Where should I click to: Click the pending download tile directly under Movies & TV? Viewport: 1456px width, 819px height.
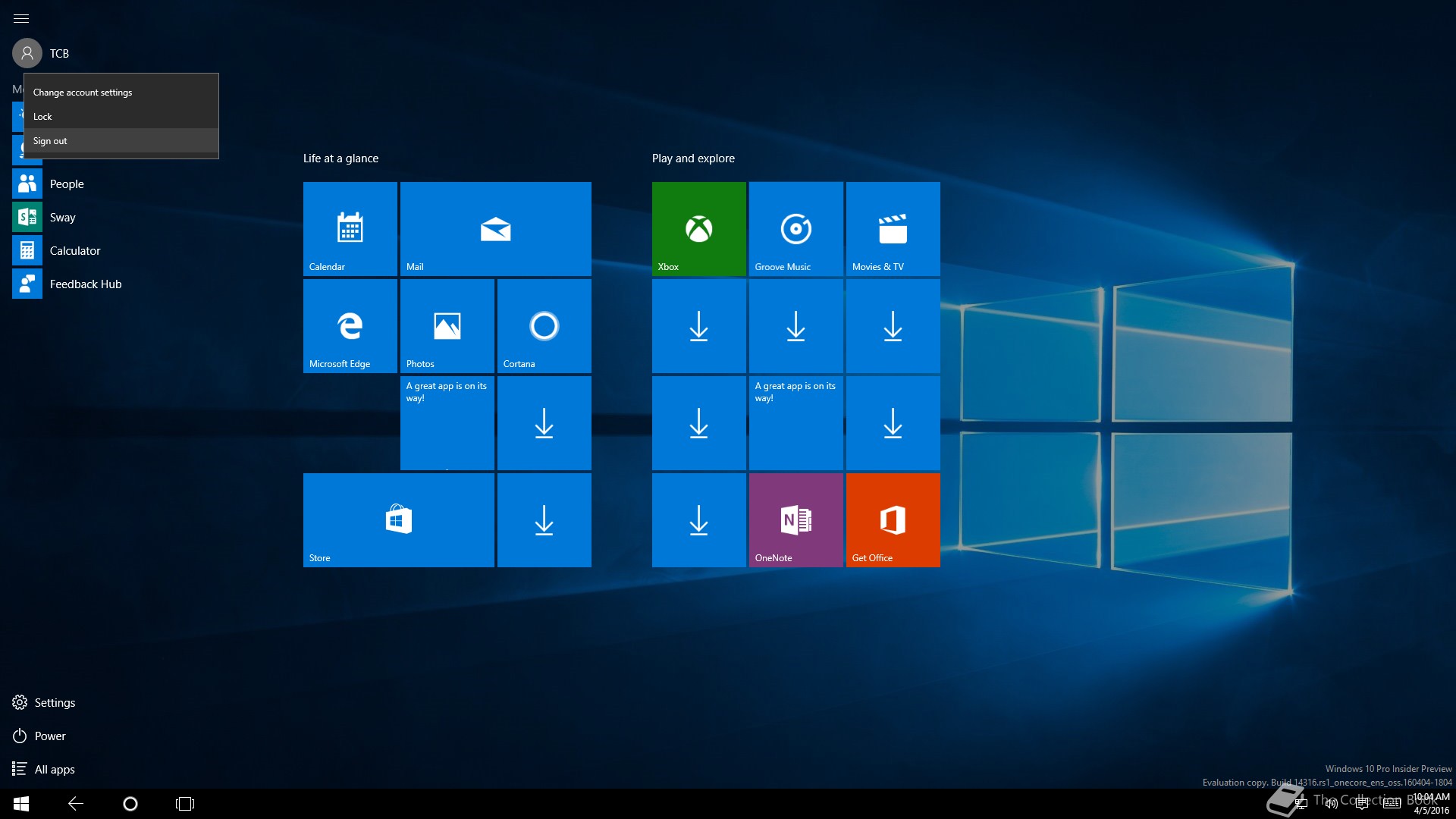[893, 326]
